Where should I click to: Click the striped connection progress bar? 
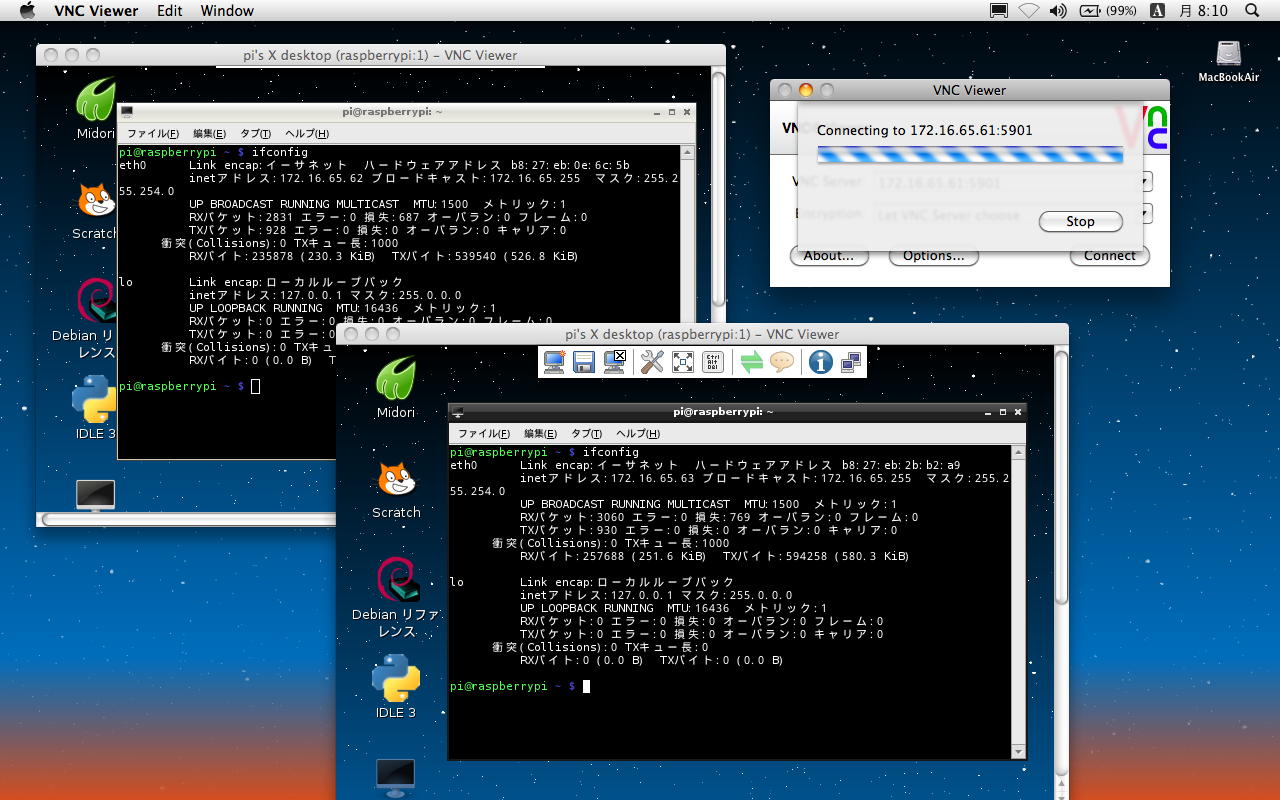pyautogui.click(x=969, y=155)
